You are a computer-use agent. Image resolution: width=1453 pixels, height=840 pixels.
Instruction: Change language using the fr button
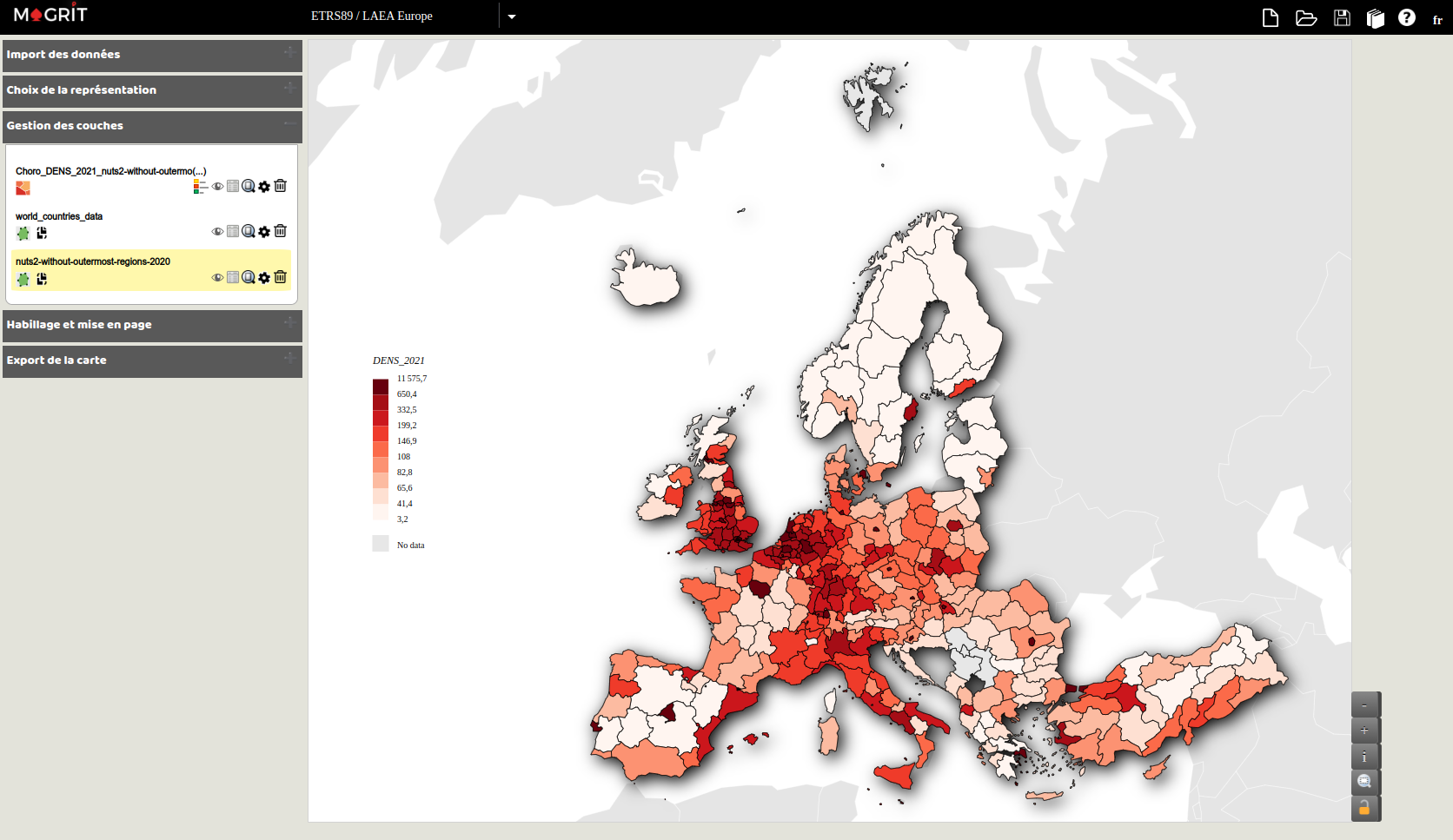pyautogui.click(x=1437, y=19)
